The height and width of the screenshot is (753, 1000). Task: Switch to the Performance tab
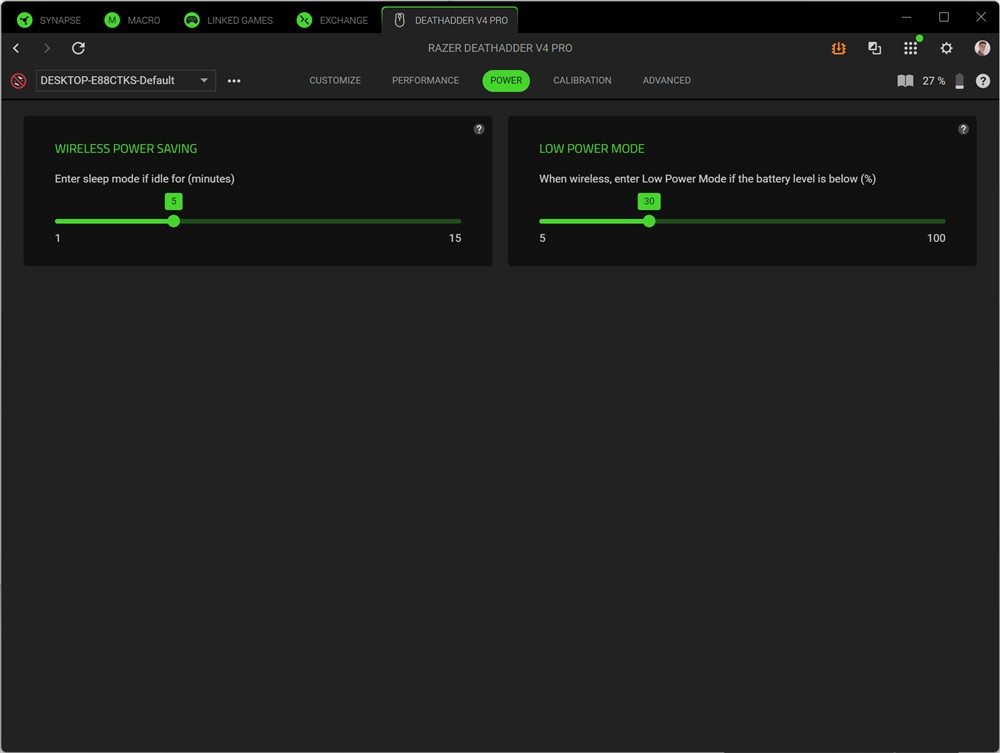pyautogui.click(x=425, y=80)
